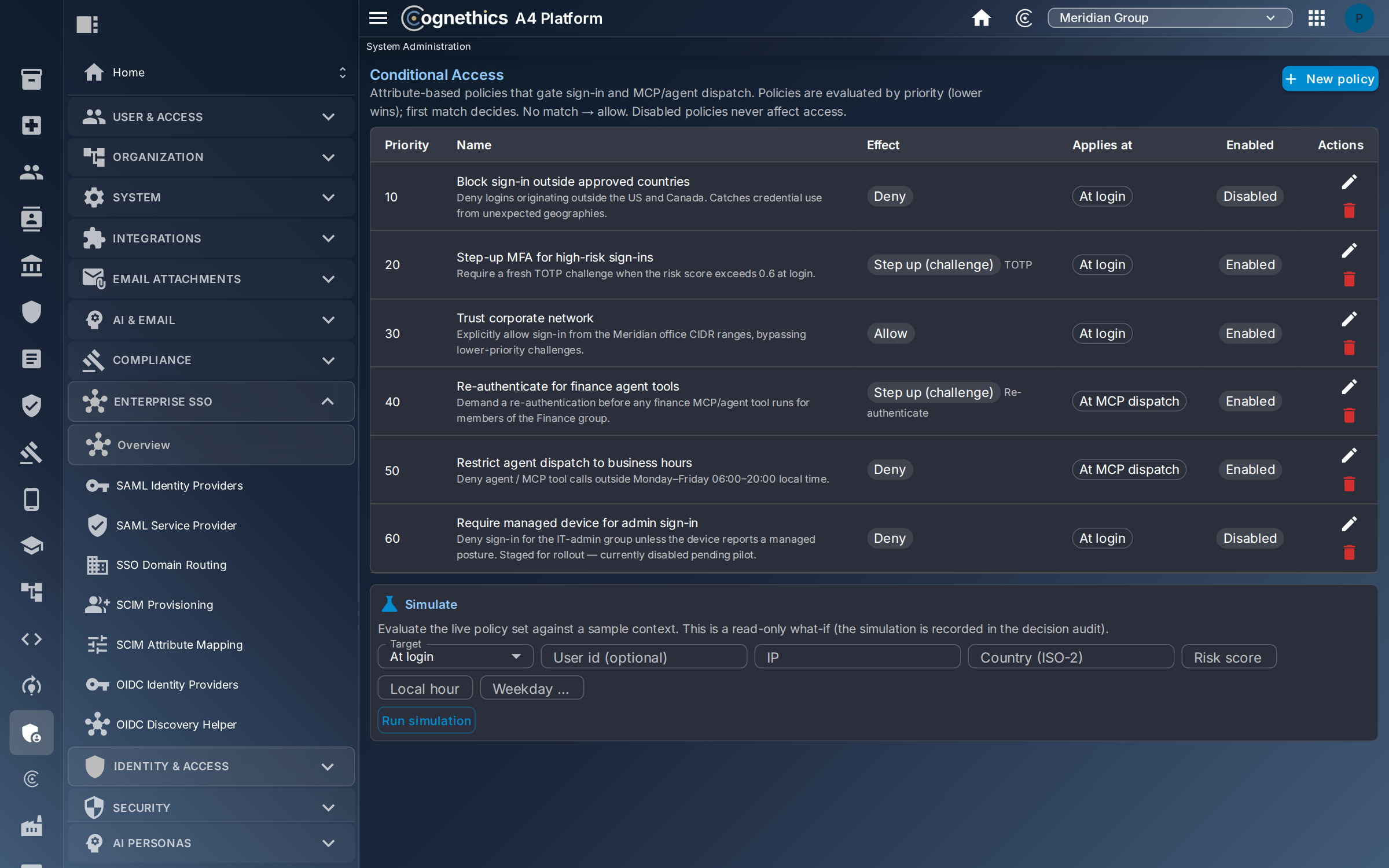
Task: Click the archive box icon in left rail
Action: coord(31,79)
